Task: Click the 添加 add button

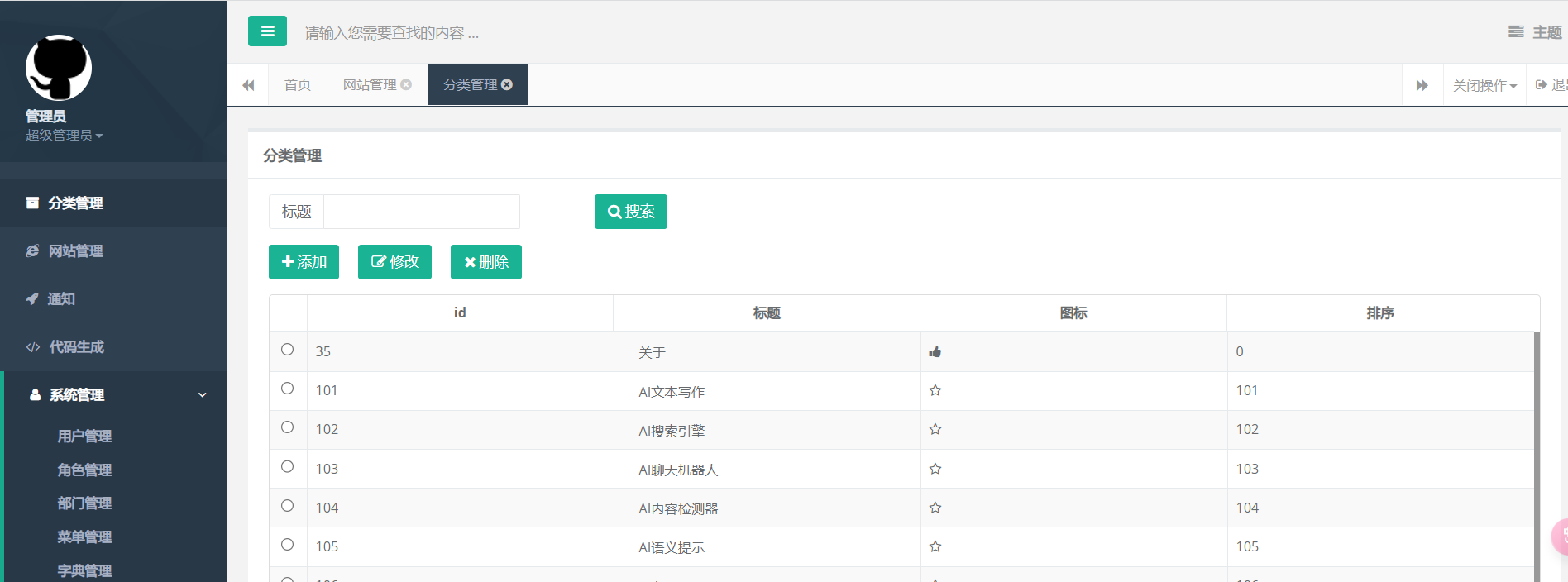Action: click(x=304, y=262)
